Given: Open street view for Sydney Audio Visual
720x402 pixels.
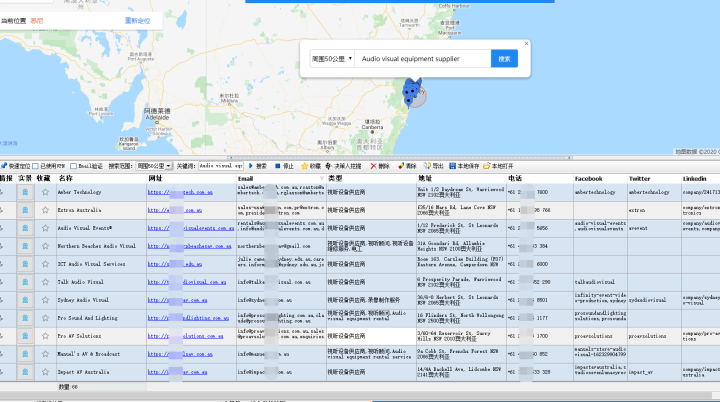Looking at the screenshot, I should click(25, 300).
